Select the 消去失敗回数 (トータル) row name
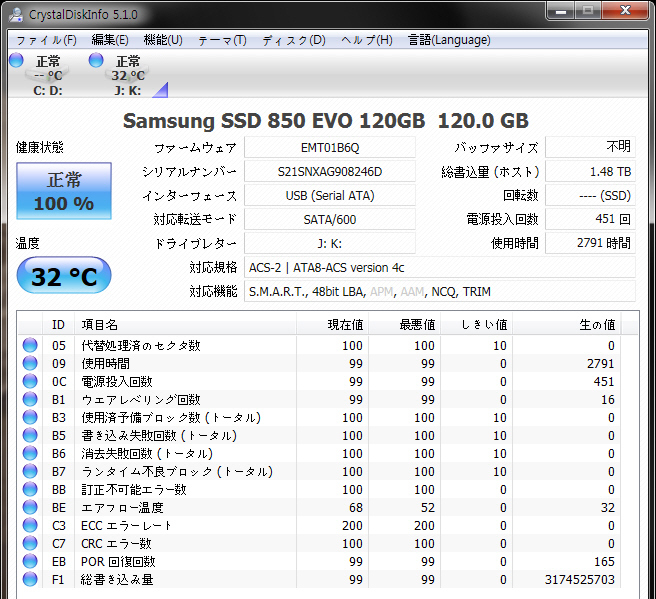656x599 pixels. click(147, 453)
